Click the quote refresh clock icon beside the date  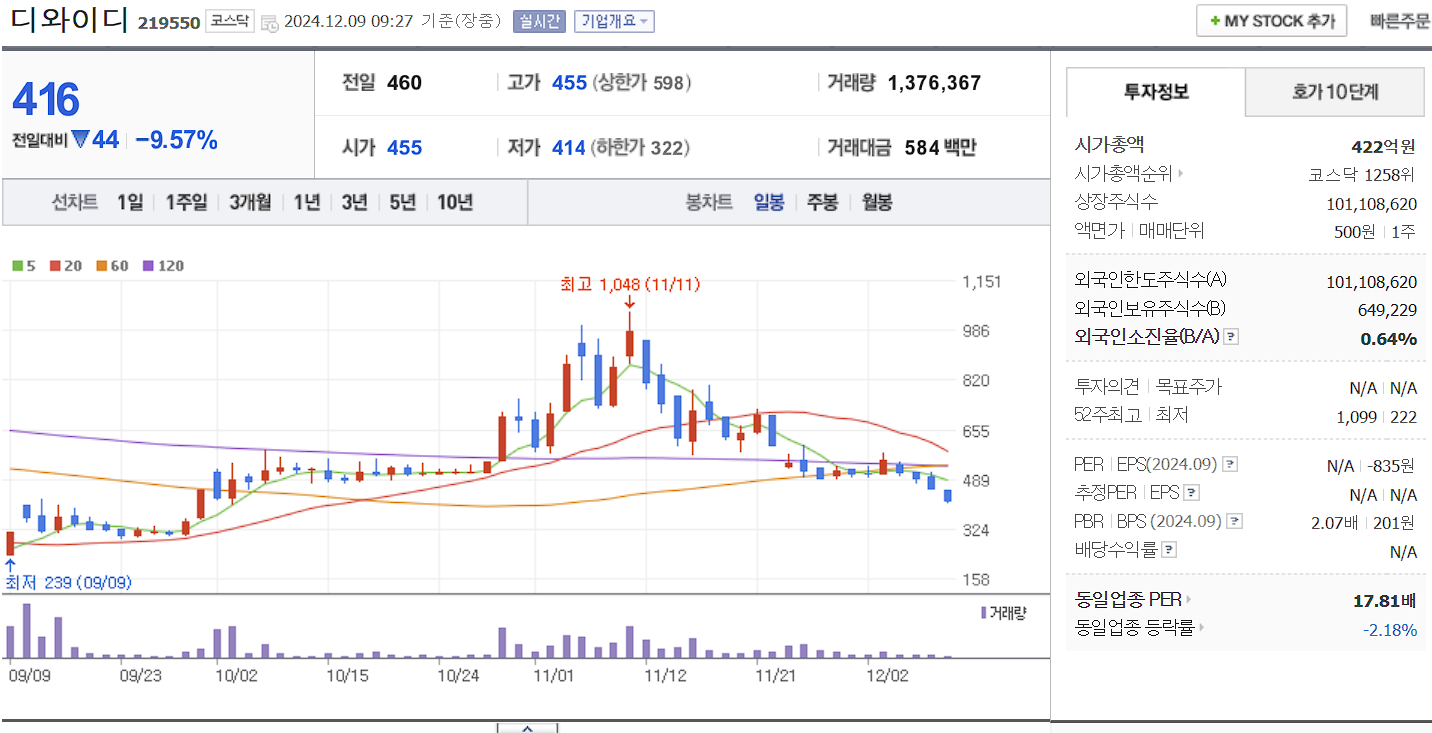270,21
